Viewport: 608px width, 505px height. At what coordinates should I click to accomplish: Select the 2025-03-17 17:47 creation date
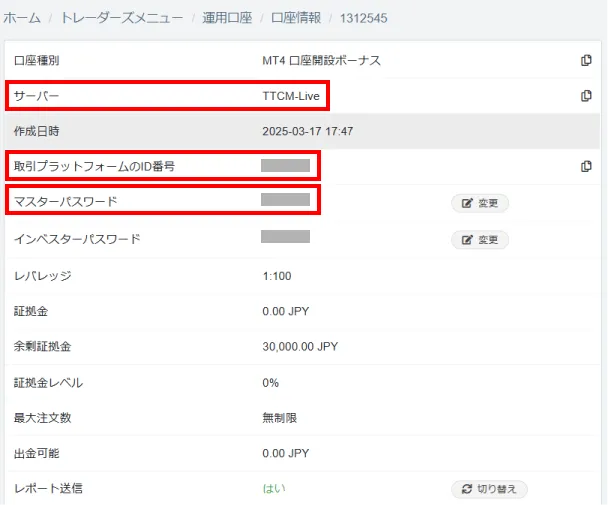[x=307, y=131]
